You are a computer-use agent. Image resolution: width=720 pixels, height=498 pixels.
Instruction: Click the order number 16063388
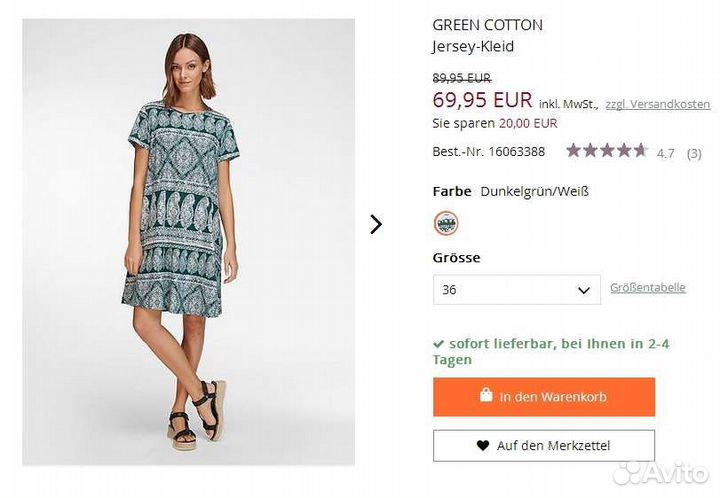click(516, 152)
